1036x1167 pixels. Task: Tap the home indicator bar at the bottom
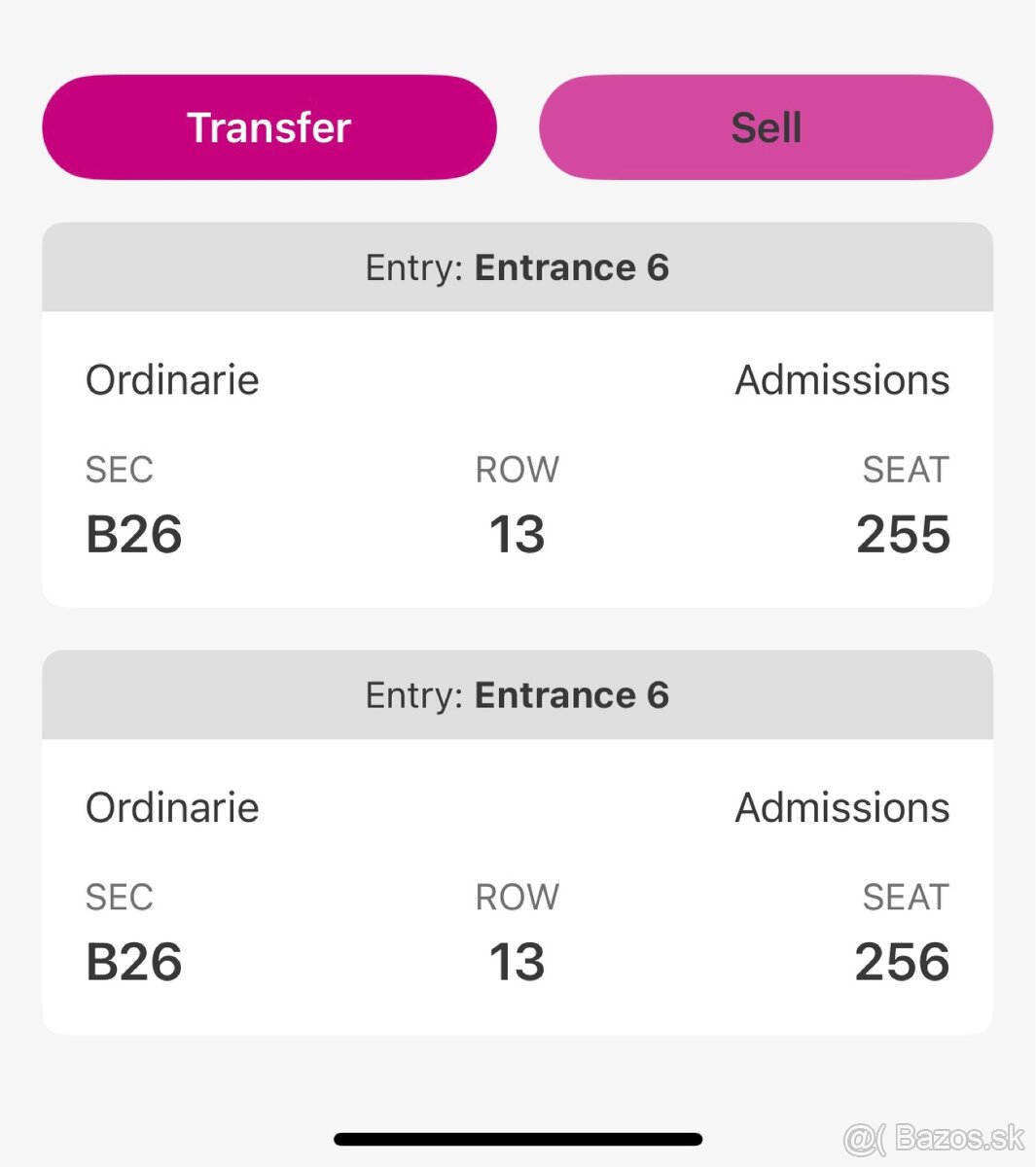pos(518,1139)
